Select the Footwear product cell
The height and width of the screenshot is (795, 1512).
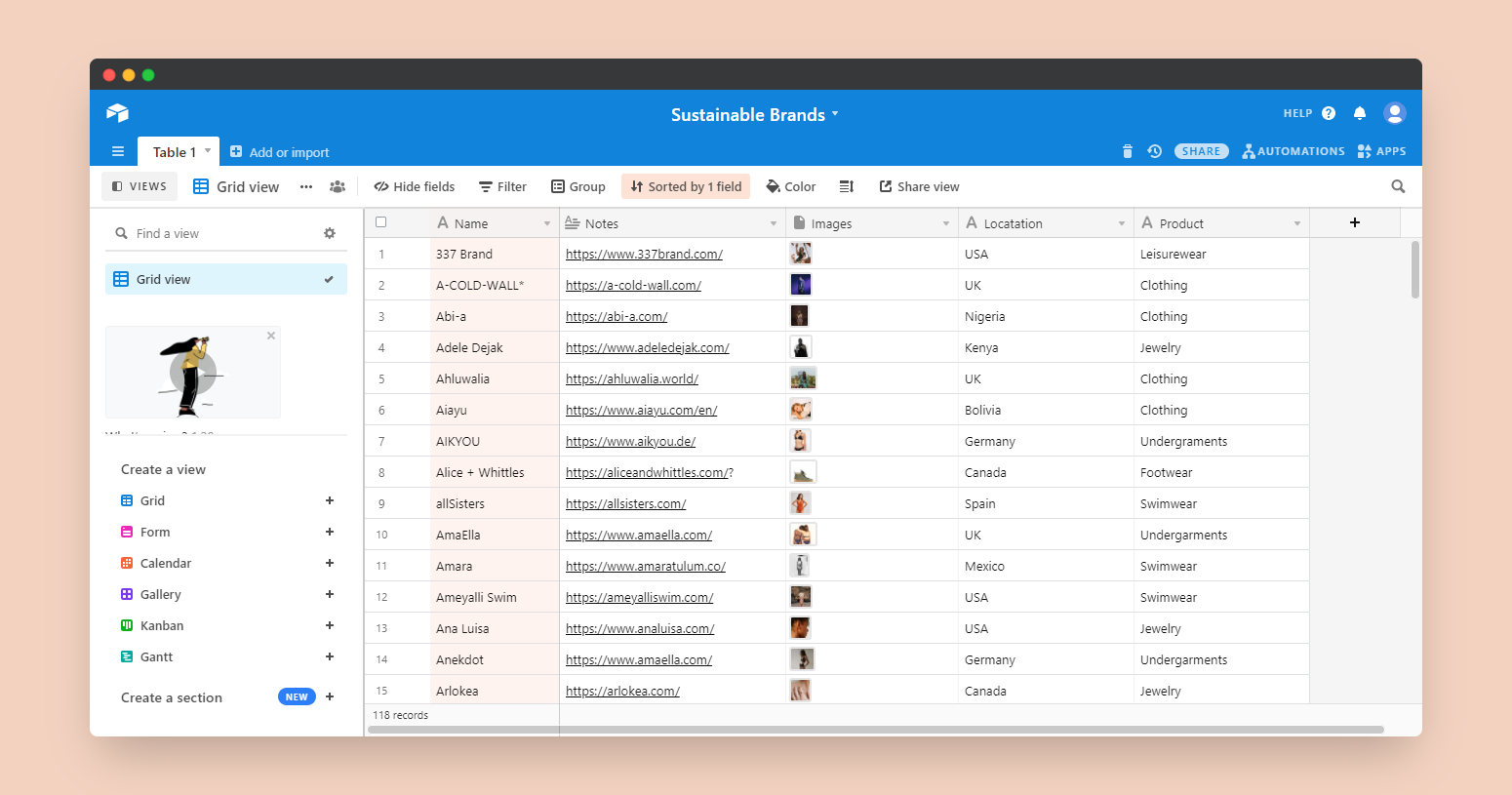click(x=1221, y=472)
